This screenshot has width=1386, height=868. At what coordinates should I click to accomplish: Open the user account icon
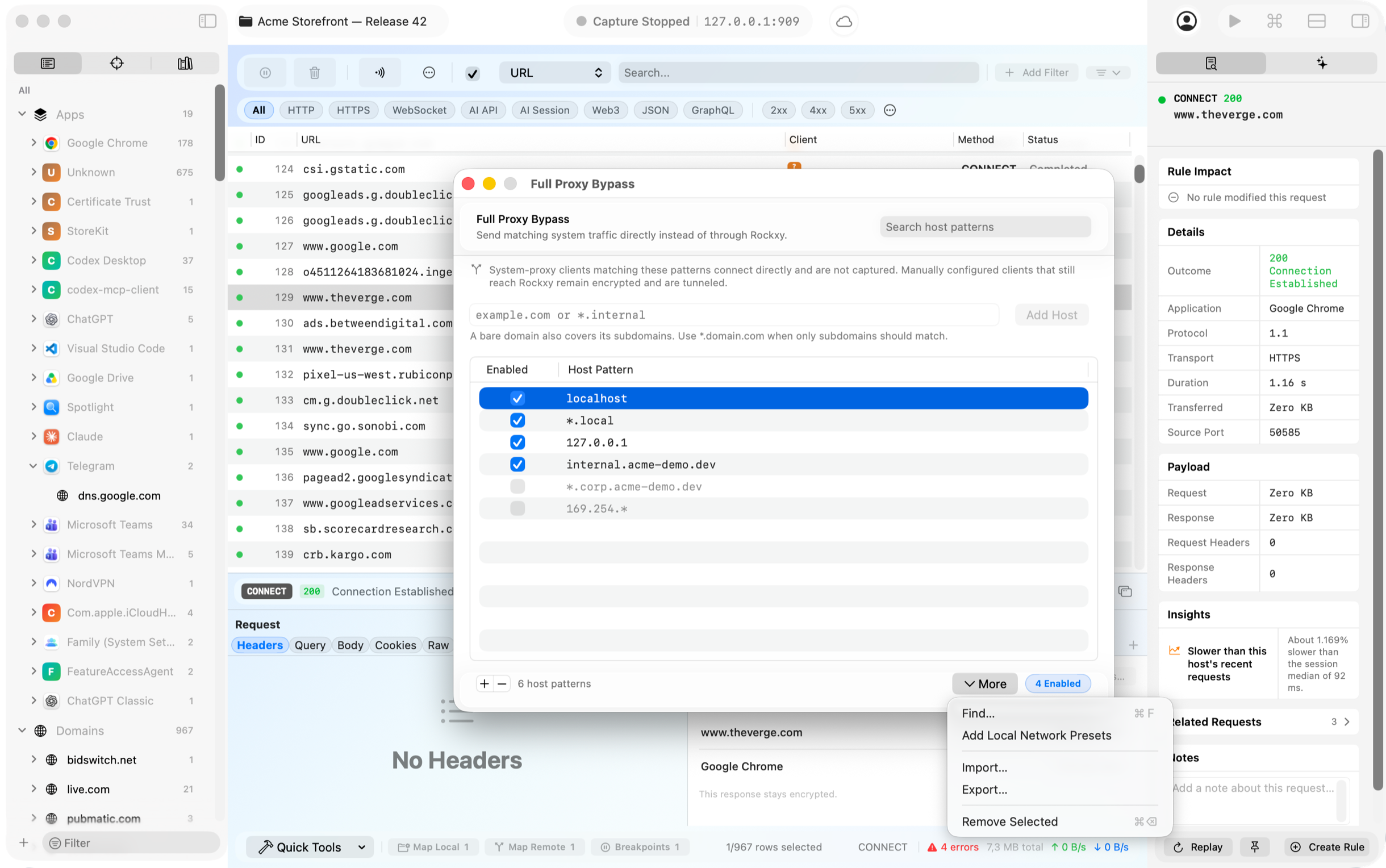click(x=1186, y=21)
